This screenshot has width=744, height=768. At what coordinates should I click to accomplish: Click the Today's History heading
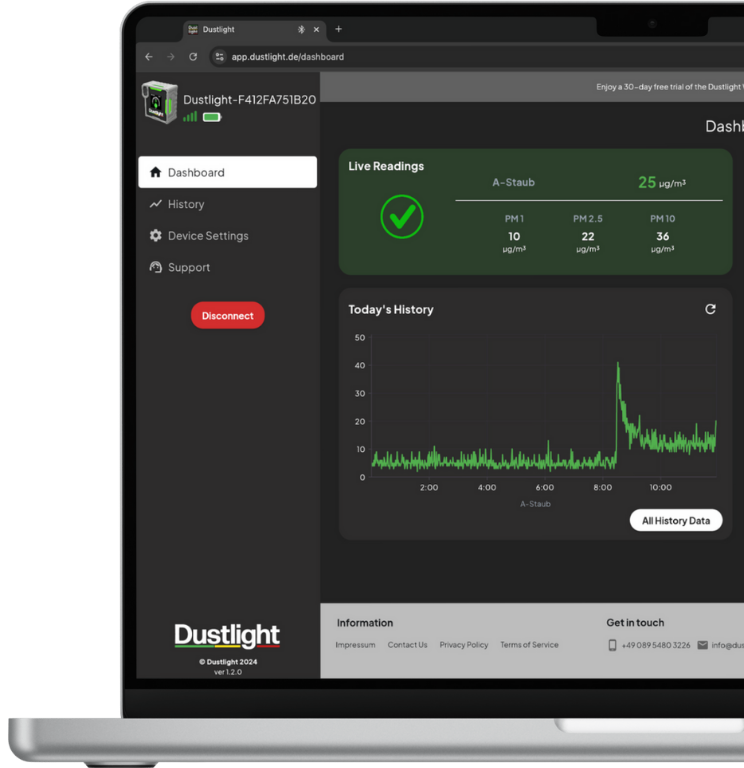pos(391,310)
